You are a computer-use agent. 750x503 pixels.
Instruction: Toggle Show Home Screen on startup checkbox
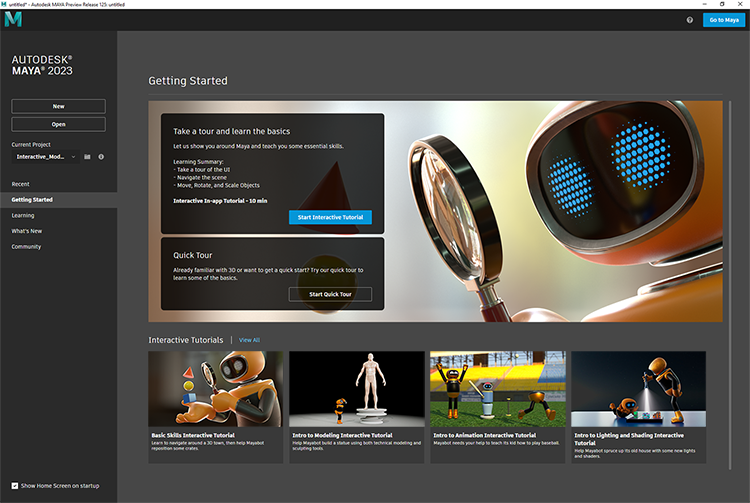pyautogui.click(x=15, y=486)
